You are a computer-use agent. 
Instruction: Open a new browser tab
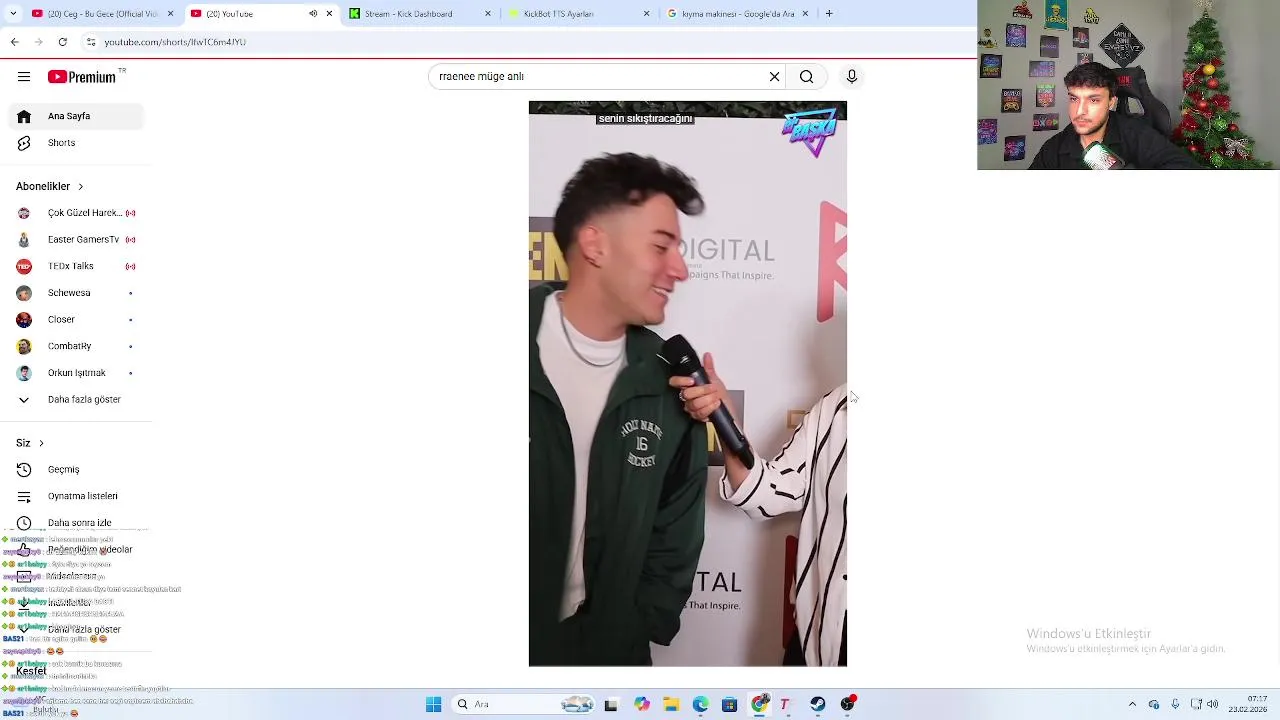[x=829, y=13]
